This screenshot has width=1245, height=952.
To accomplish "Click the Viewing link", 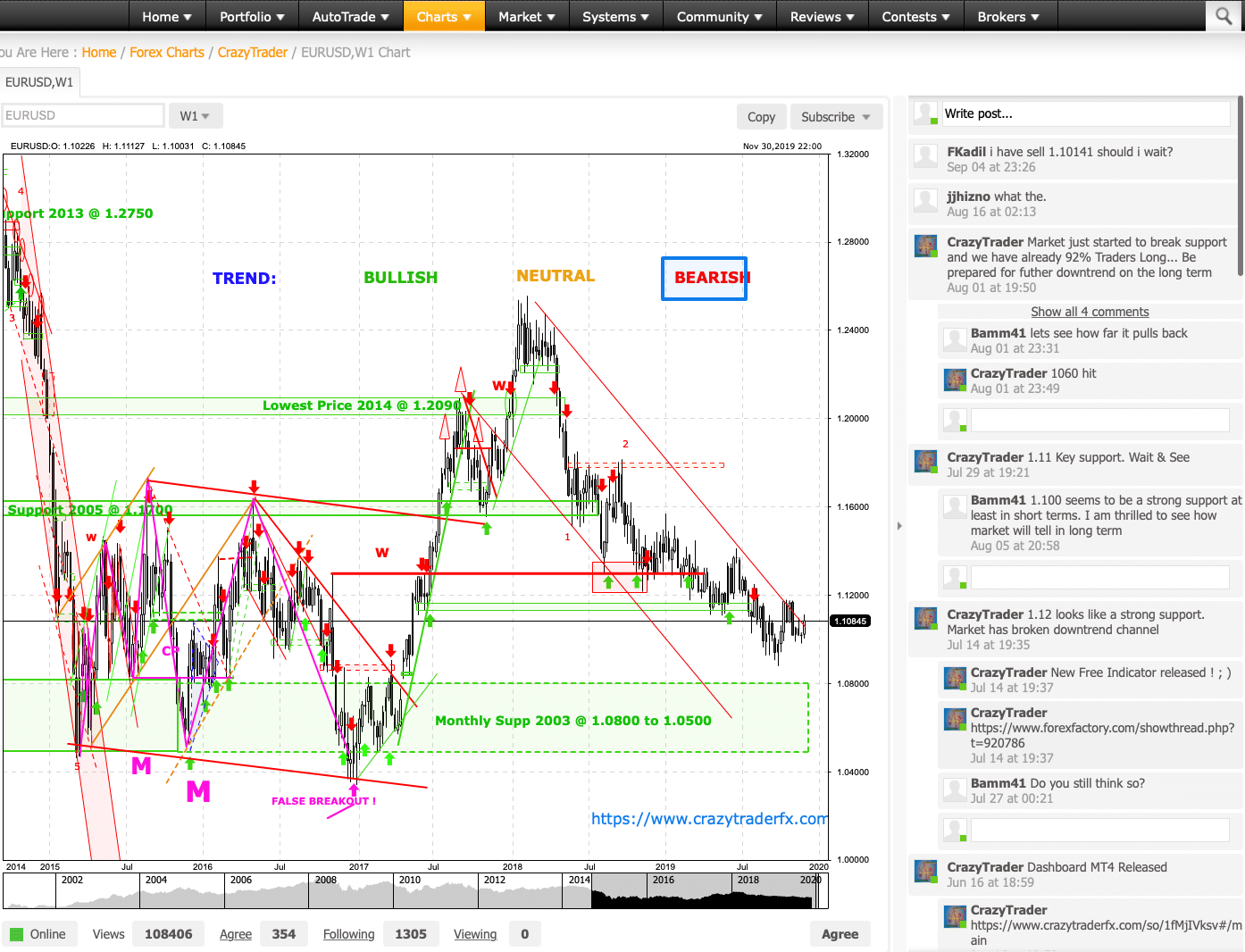I will tap(475, 934).
